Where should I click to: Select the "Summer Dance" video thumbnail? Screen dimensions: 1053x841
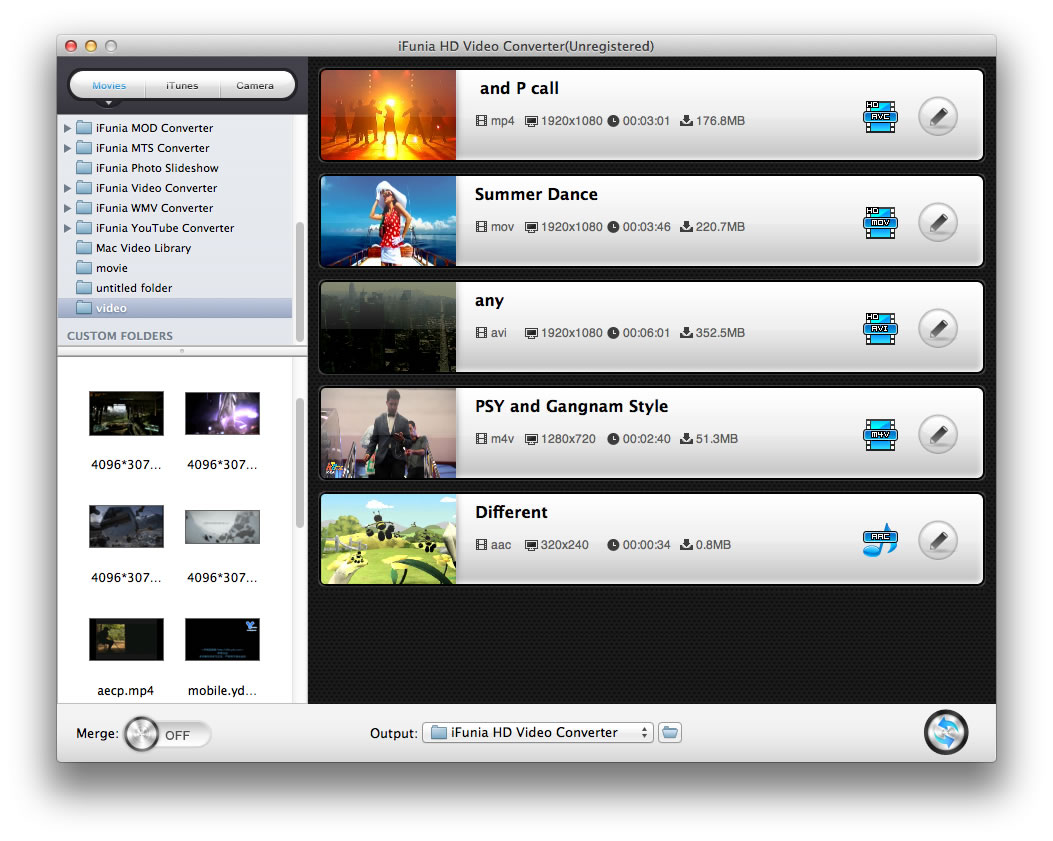pyautogui.click(x=388, y=221)
